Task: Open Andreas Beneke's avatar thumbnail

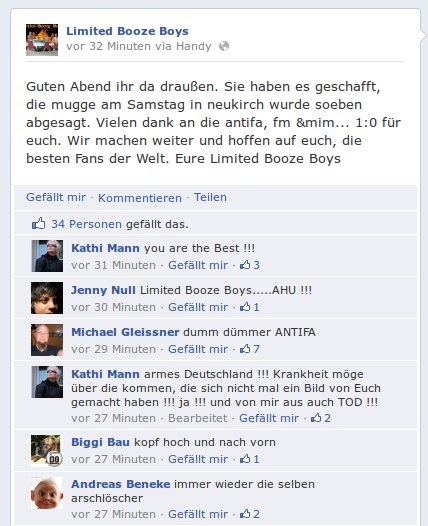Action: (x=47, y=492)
